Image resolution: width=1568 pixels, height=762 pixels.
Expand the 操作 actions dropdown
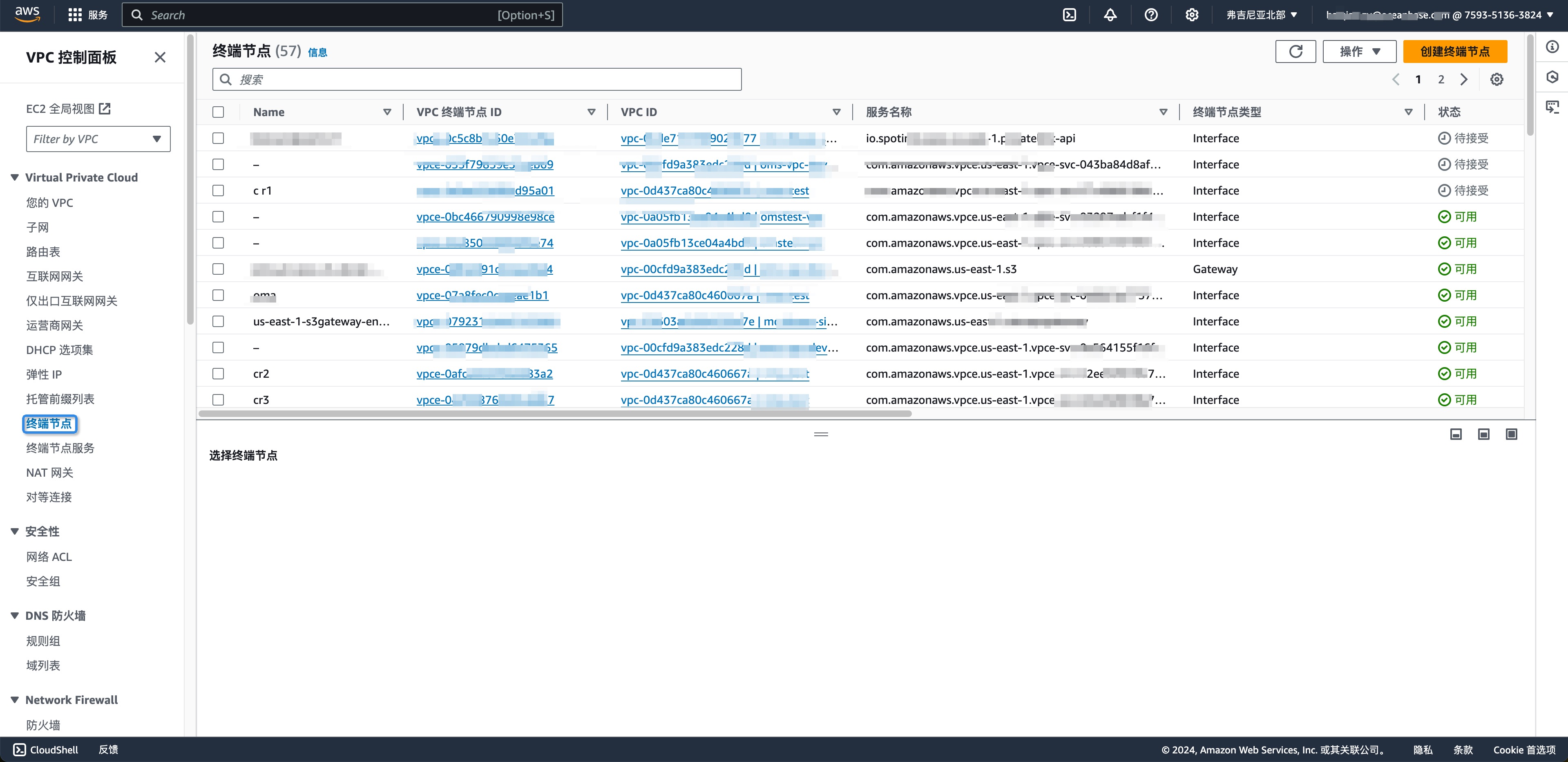pyautogui.click(x=1359, y=51)
